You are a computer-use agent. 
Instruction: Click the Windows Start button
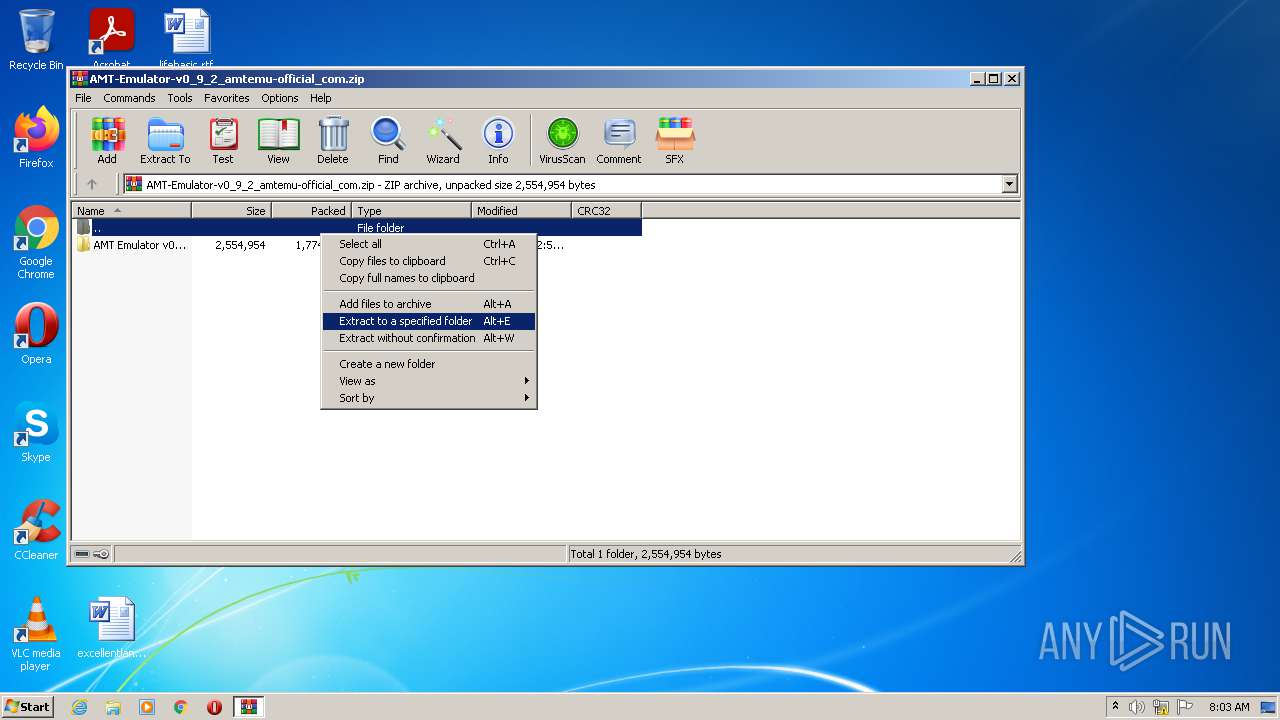(28, 706)
